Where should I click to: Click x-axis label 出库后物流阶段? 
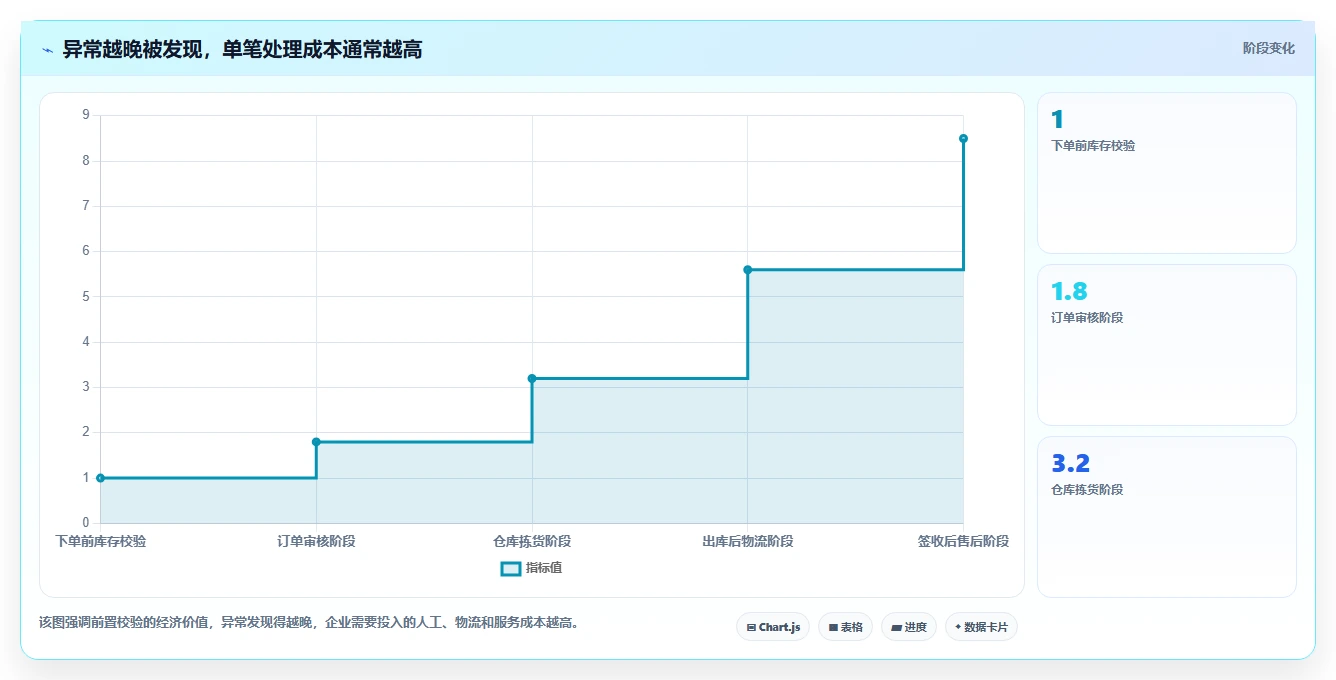[x=748, y=541]
